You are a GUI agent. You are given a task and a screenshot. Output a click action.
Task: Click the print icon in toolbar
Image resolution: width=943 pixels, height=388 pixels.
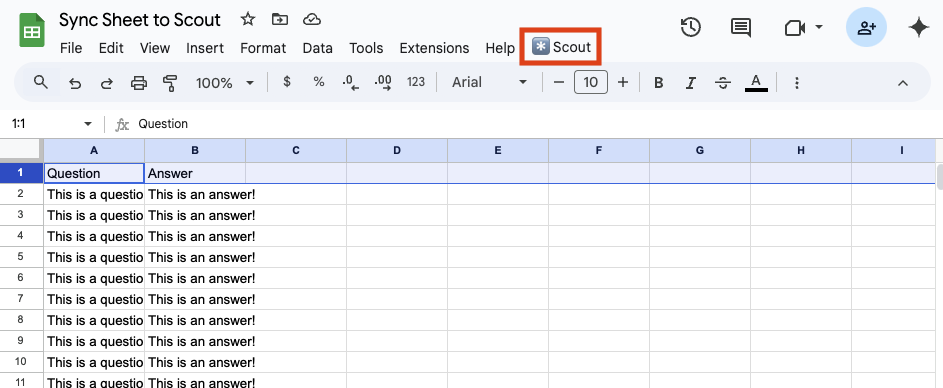click(x=139, y=83)
